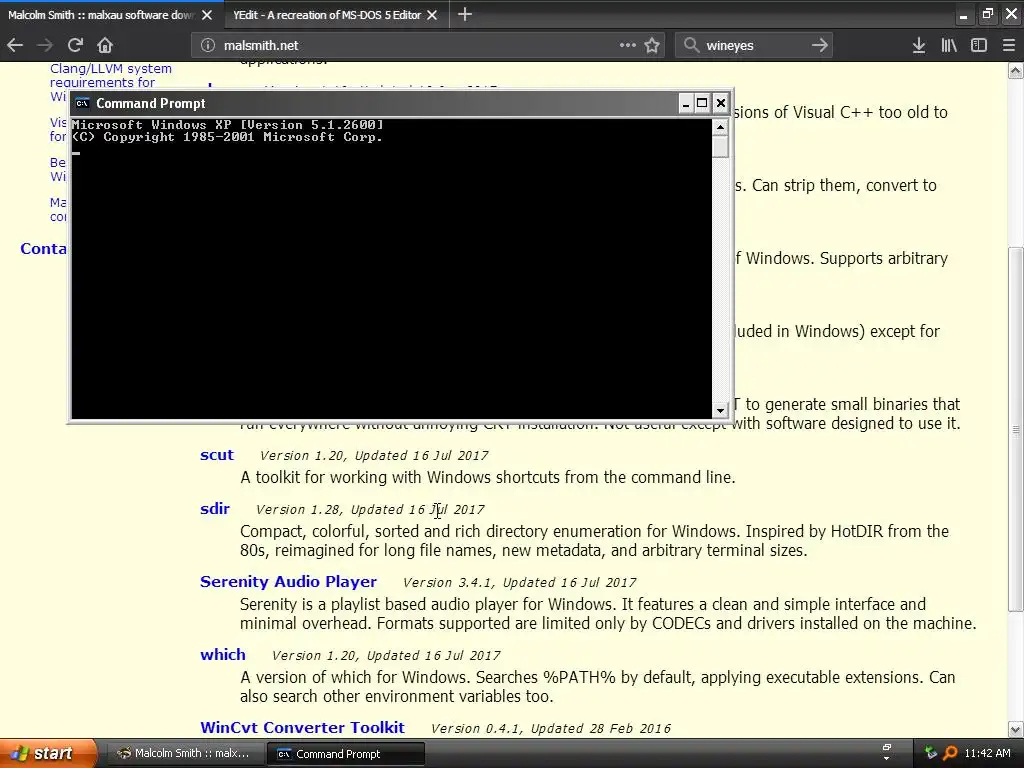This screenshot has width=1024, height=768.
Task: Click the green network tray icon
Action: pyautogui.click(x=931, y=753)
